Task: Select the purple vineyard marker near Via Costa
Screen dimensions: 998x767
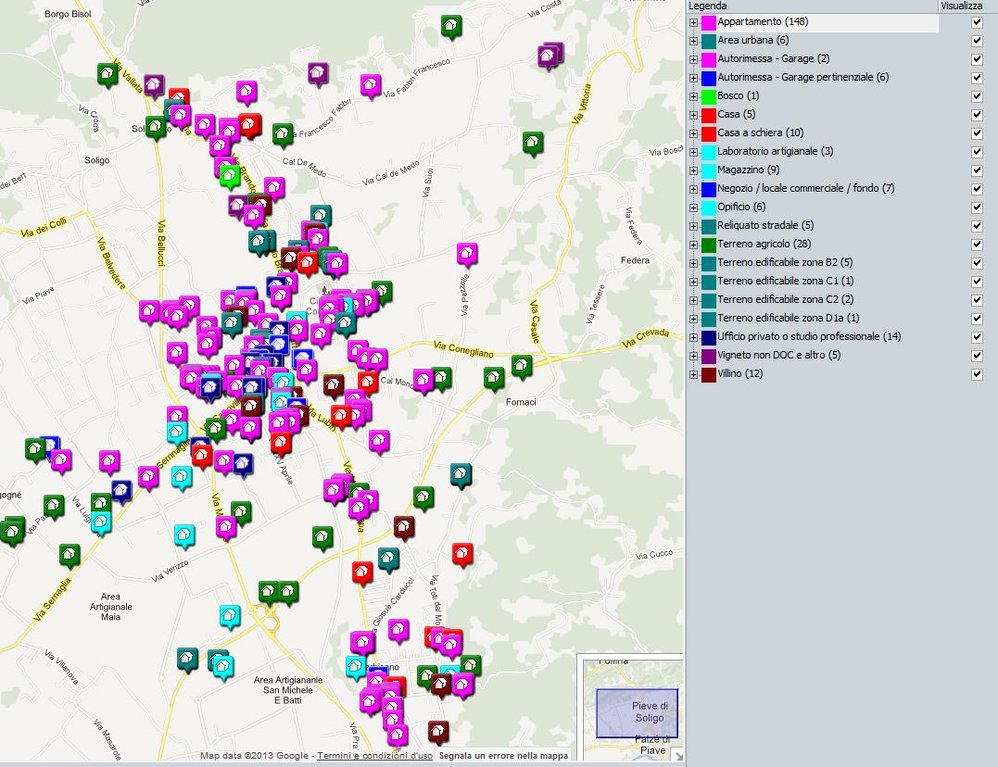Action: click(549, 55)
